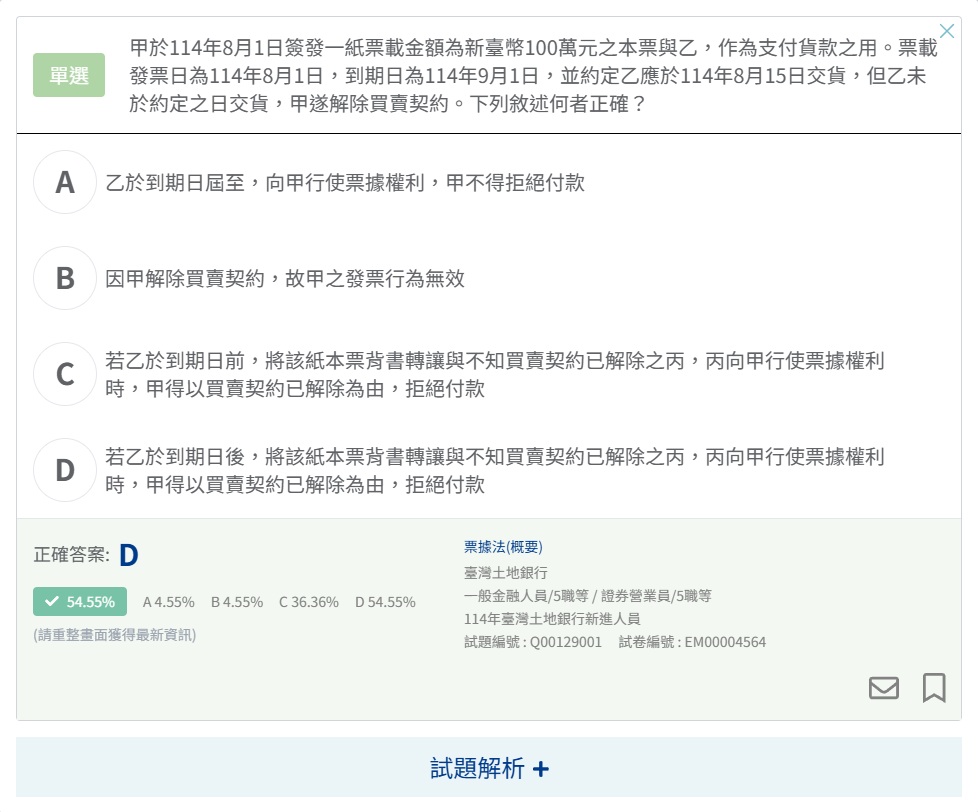The image size is (978, 812).
Task: Click the C 36.36% answer statistic
Action: pos(308,602)
